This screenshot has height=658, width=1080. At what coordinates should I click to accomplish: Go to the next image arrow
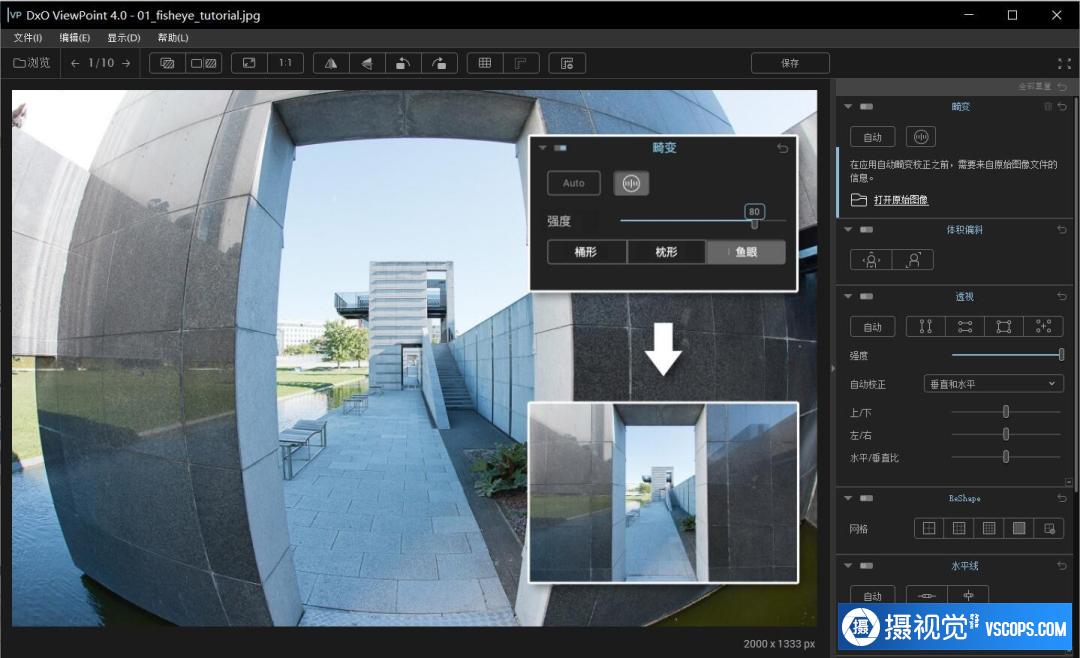click(x=126, y=63)
